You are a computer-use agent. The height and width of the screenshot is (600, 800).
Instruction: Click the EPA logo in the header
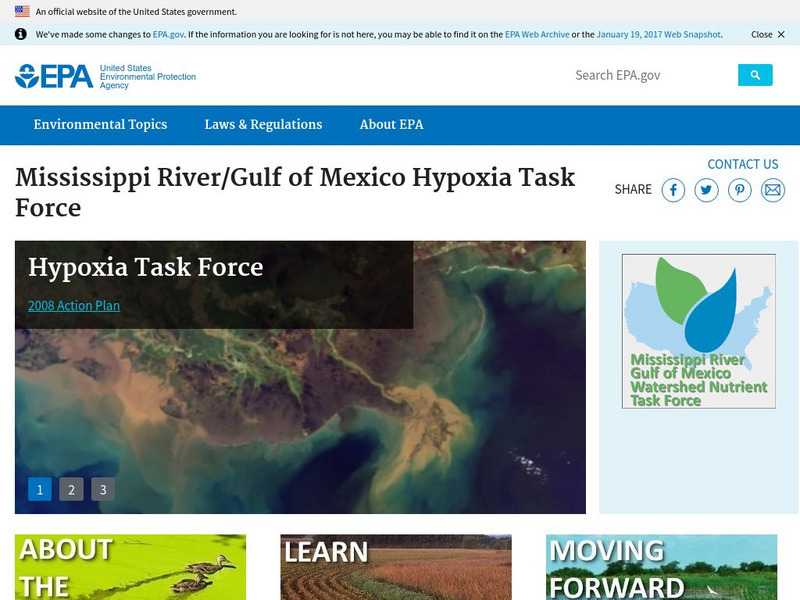pos(54,75)
